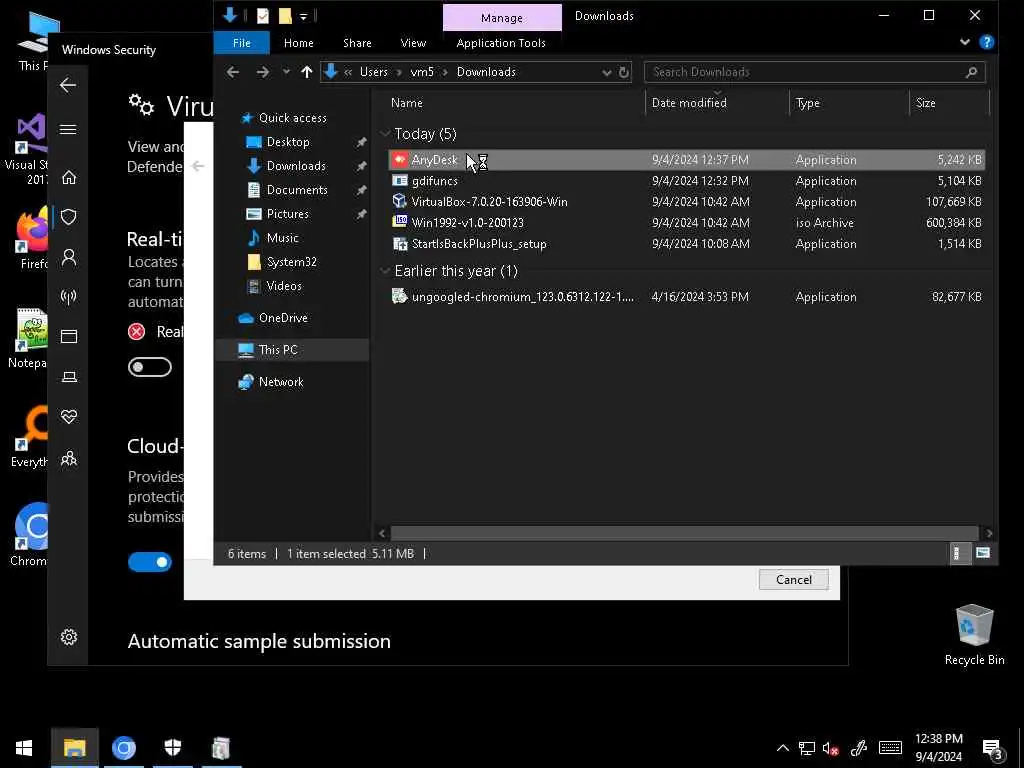Show hidden system tray icons
Screen dimensions: 1024x768
pos(782,748)
